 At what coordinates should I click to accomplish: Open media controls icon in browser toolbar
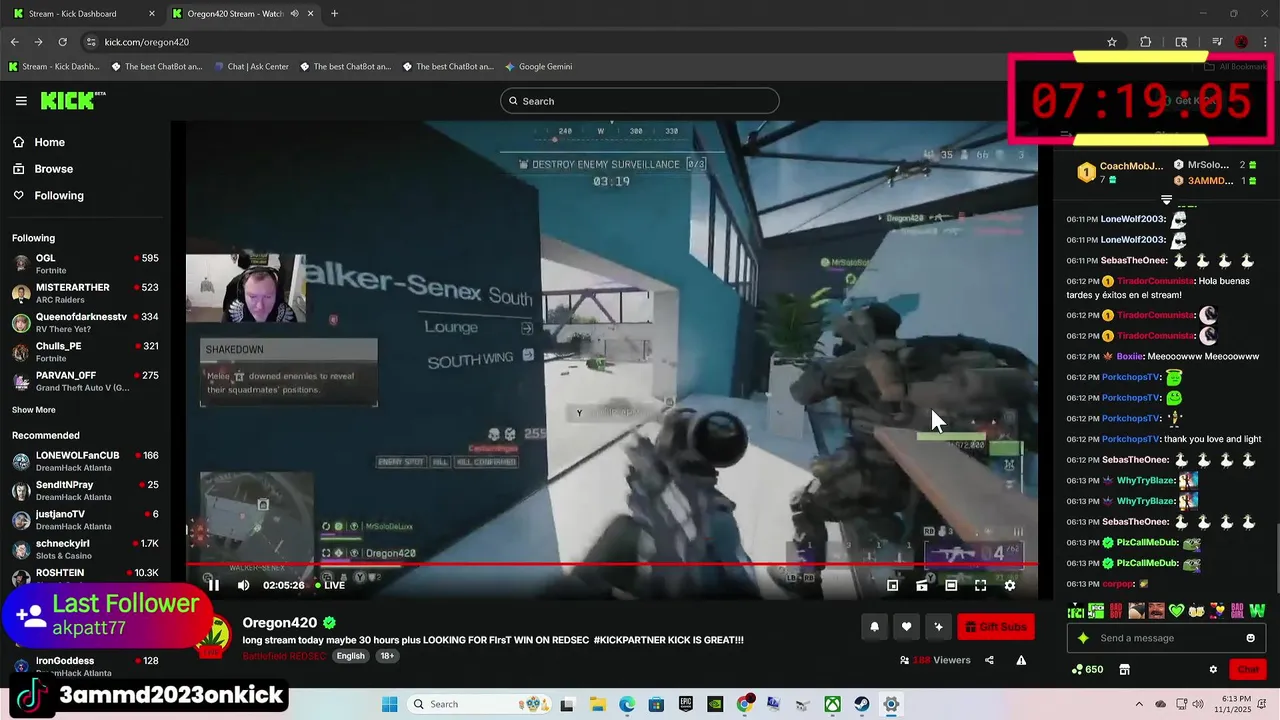[x=1217, y=42]
